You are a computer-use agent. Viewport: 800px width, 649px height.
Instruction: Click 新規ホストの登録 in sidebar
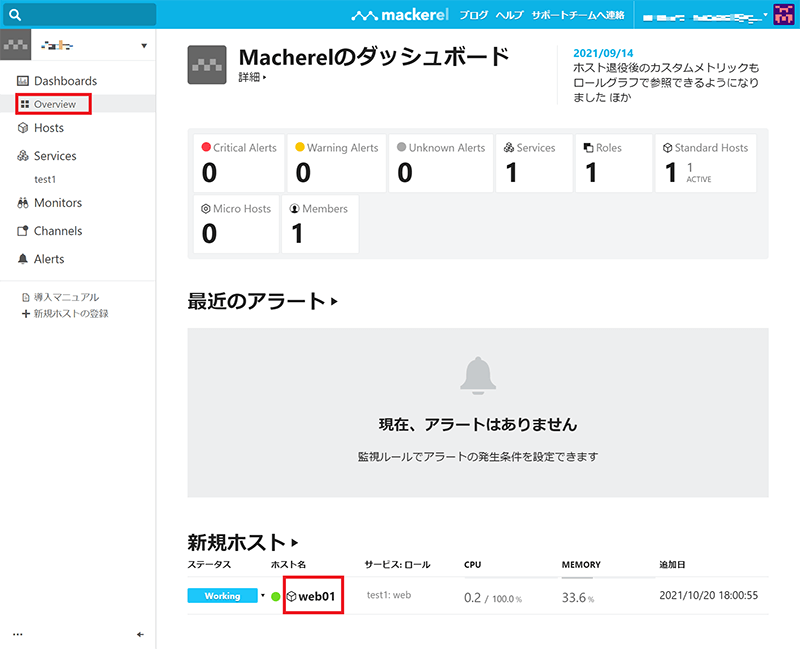pyautogui.click(x=70, y=314)
